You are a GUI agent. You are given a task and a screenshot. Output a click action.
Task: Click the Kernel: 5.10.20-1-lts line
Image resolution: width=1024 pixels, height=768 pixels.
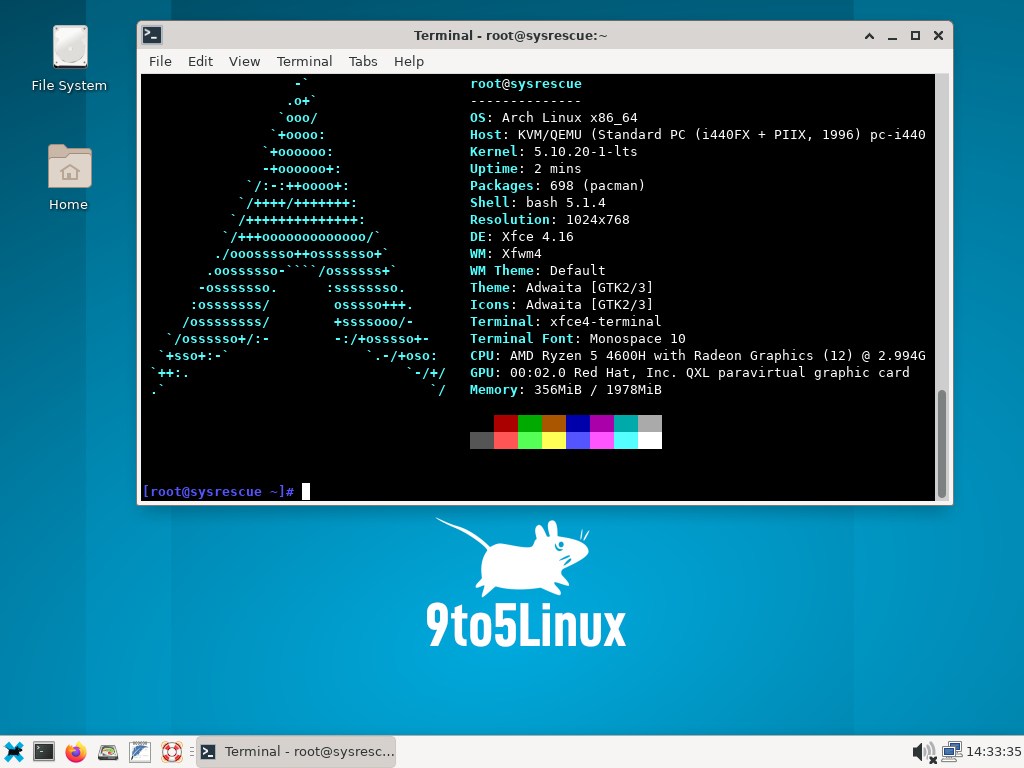click(x=553, y=152)
